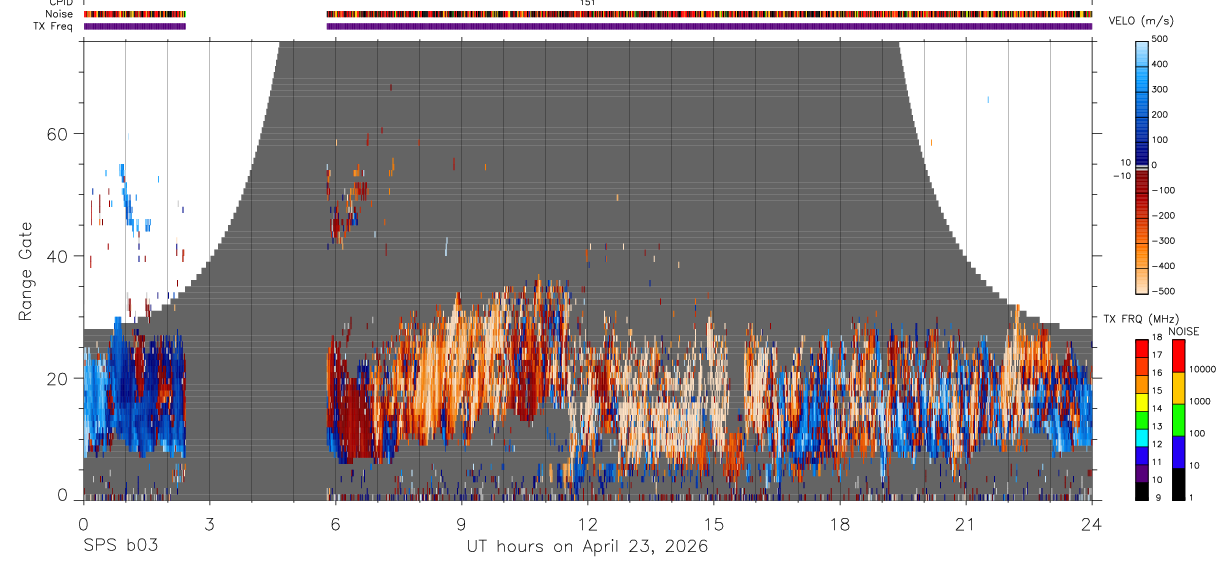The width and height of the screenshot is (1228, 567).
Task: Click the 12 tick on the UT hours axis
Action: tap(587, 522)
